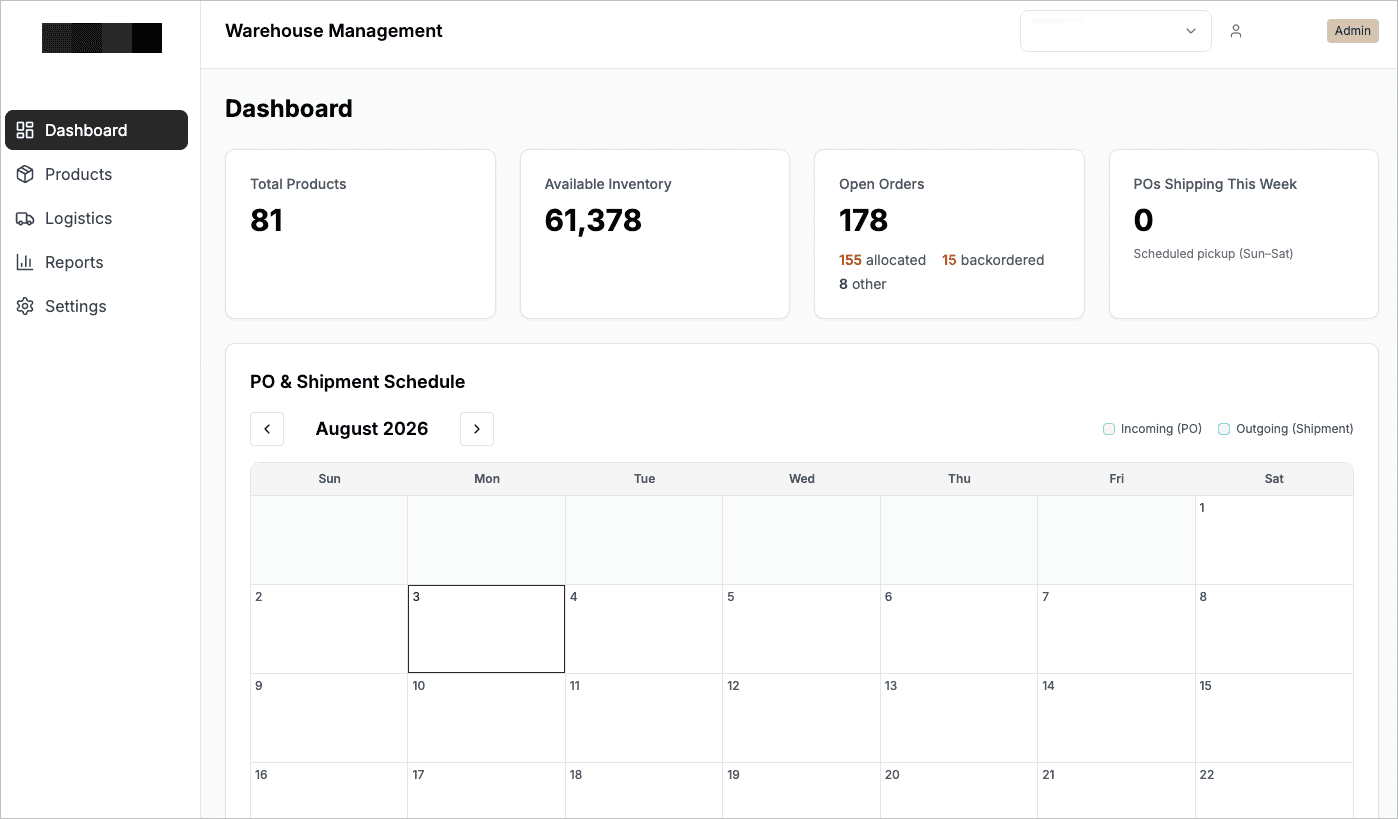Viewport: 1398px width, 819px height.
Task: Click the August 1 Saturday cell
Action: click(x=1274, y=540)
